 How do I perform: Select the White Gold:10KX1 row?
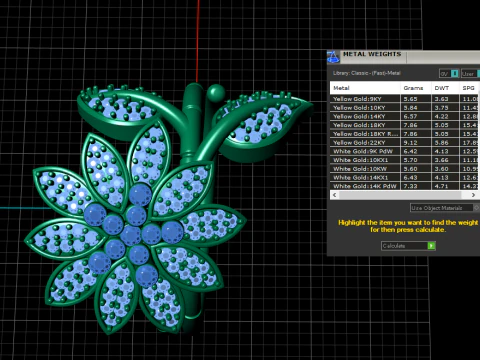(405, 160)
